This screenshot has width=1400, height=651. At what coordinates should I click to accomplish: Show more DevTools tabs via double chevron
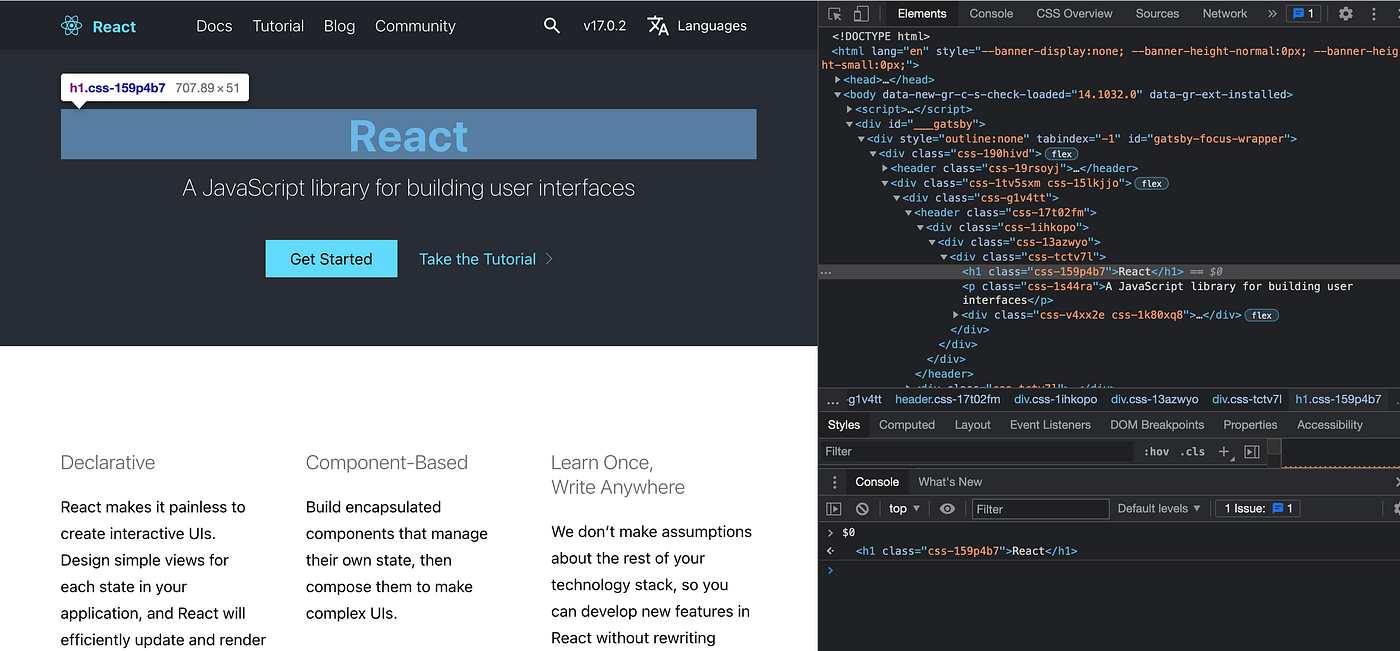tap(1272, 14)
